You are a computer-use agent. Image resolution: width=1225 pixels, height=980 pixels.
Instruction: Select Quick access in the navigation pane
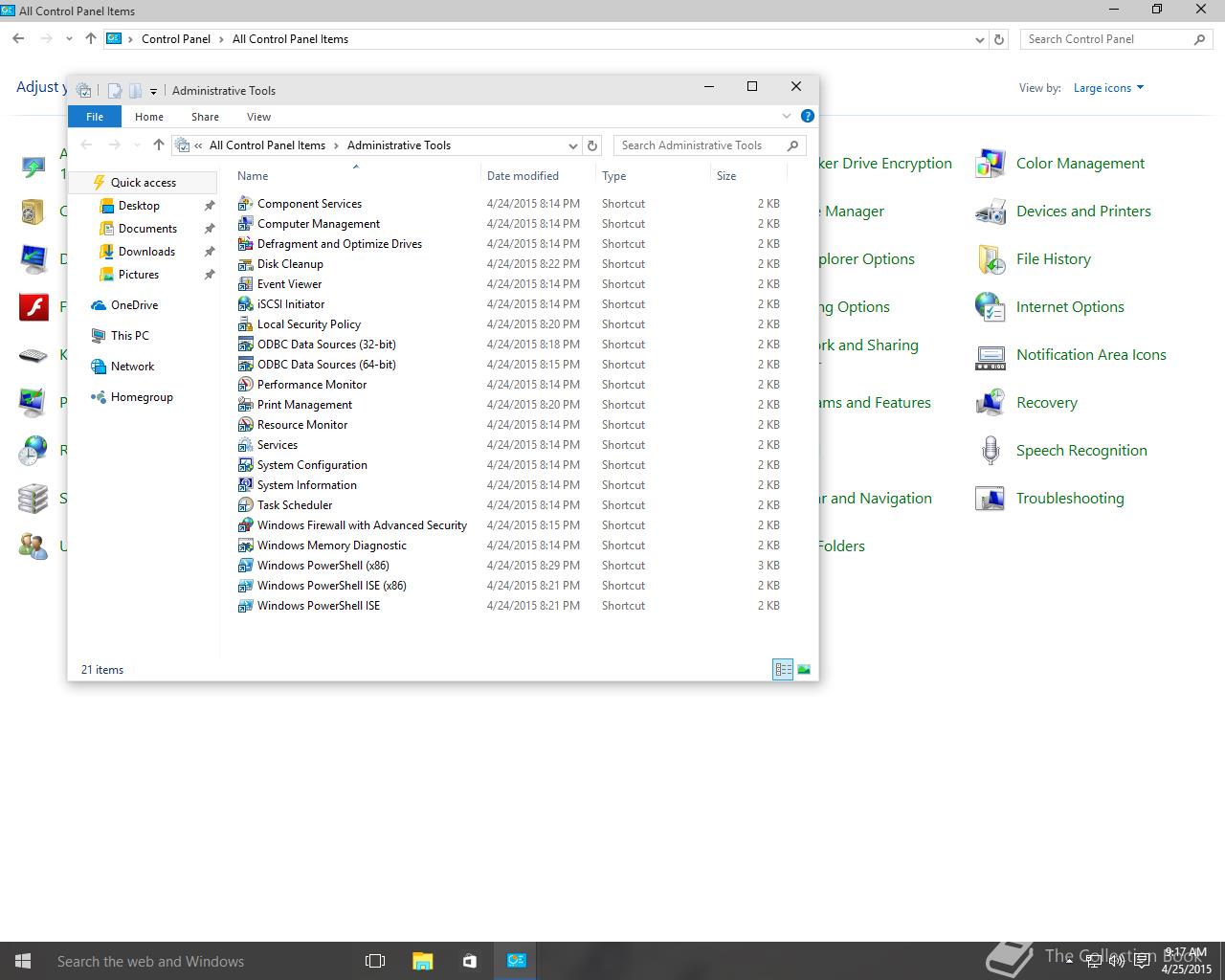(x=143, y=183)
